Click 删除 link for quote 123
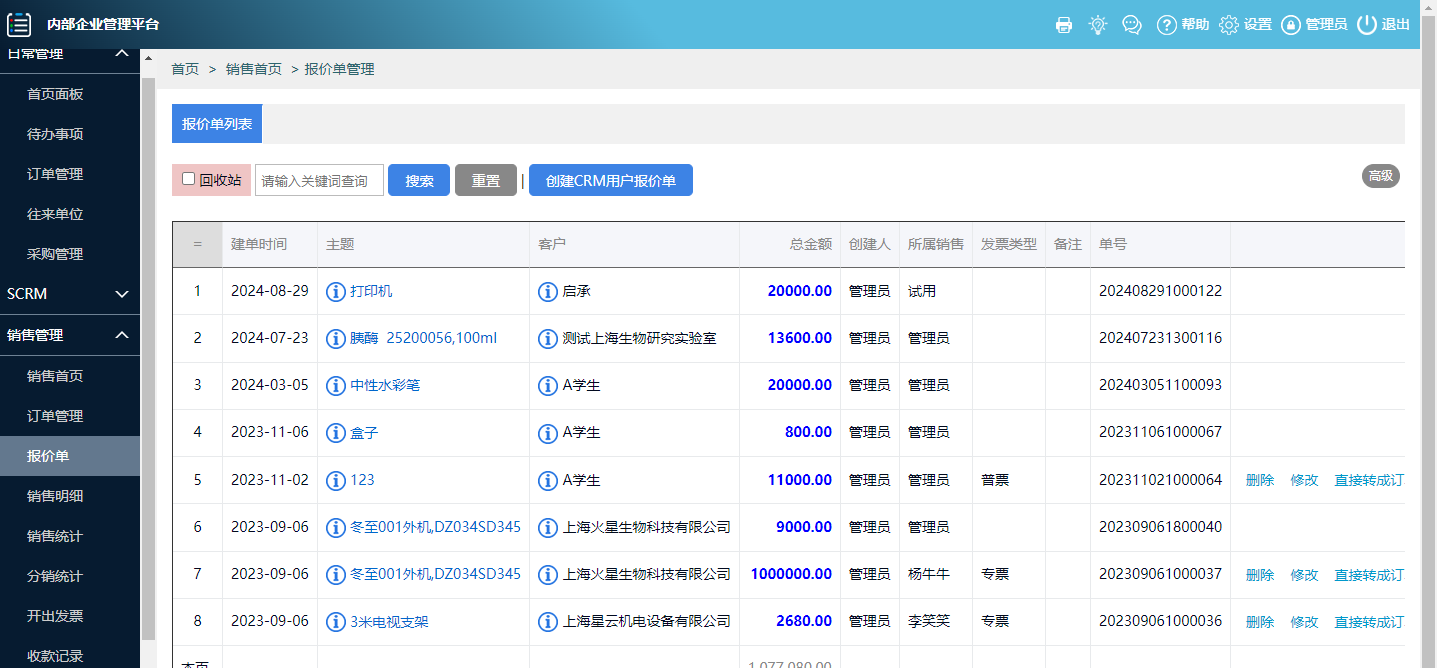The height and width of the screenshot is (668, 1437). (1260, 480)
